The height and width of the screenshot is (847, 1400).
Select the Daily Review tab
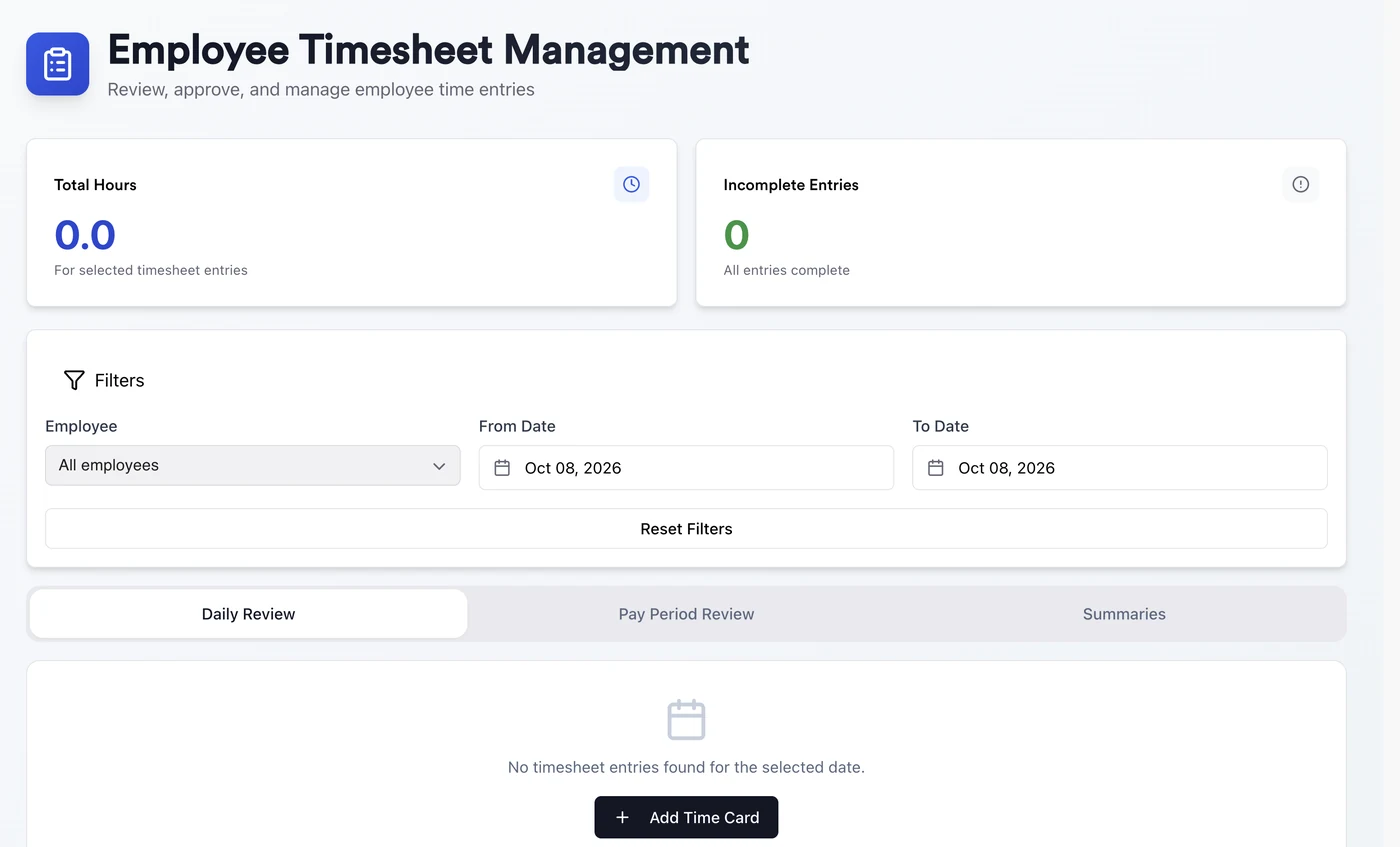click(x=248, y=614)
